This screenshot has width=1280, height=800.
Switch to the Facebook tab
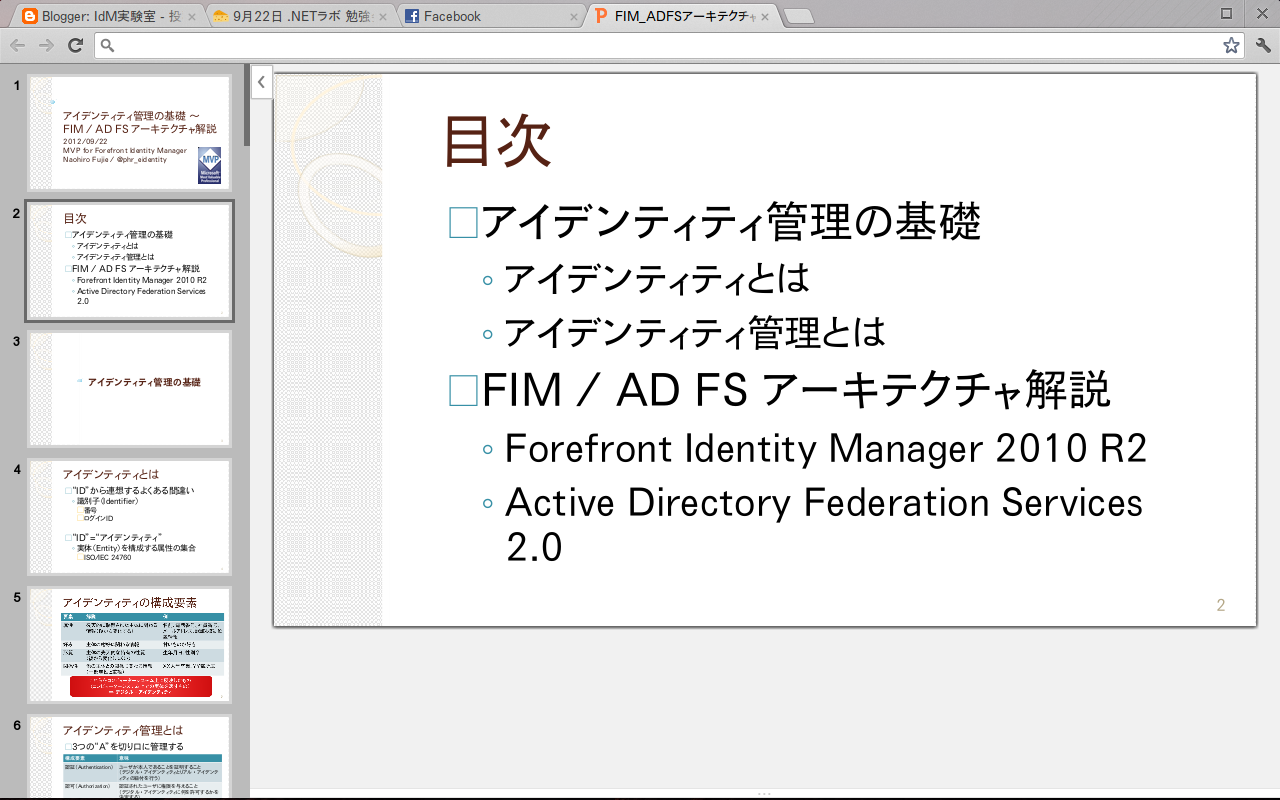coord(490,16)
